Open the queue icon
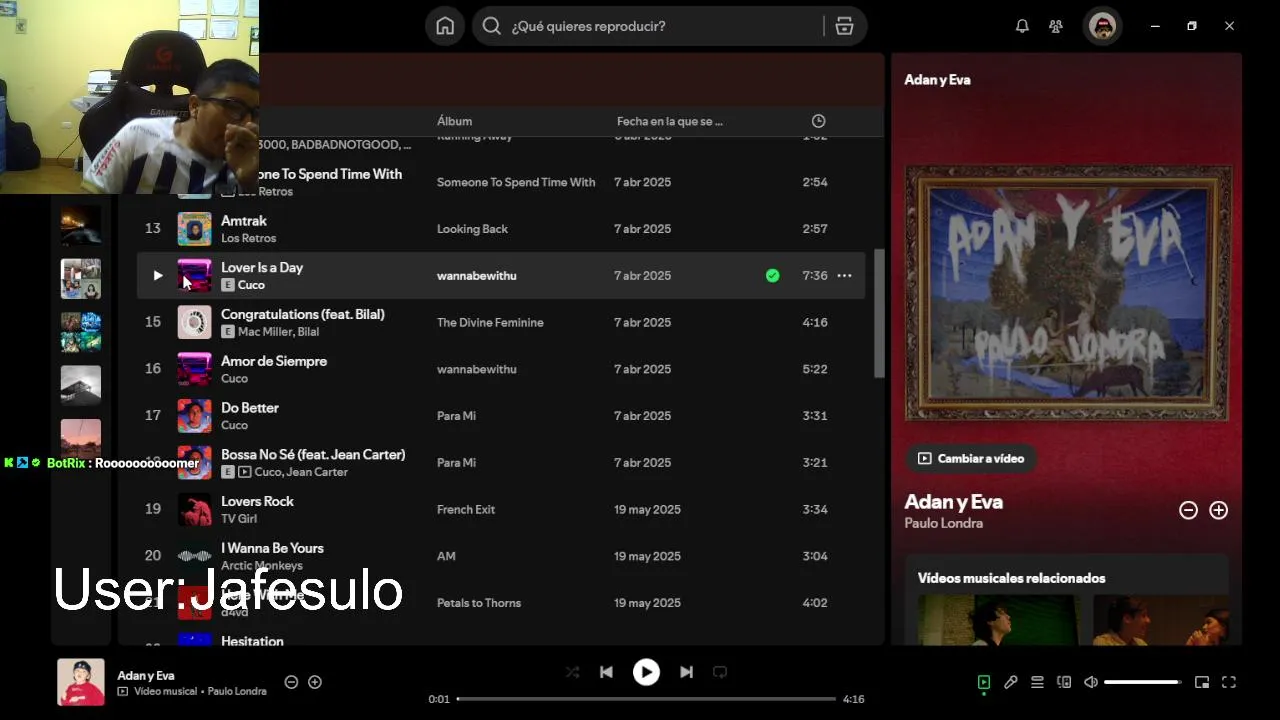The height and width of the screenshot is (720, 1280). 1037,682
